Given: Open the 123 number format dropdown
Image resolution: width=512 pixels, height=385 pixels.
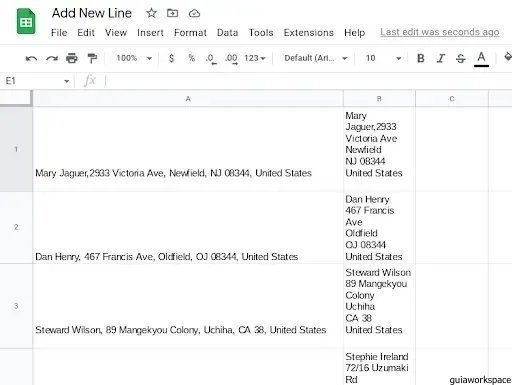Looking at the screenshot, I should click(x=255, y=58).
